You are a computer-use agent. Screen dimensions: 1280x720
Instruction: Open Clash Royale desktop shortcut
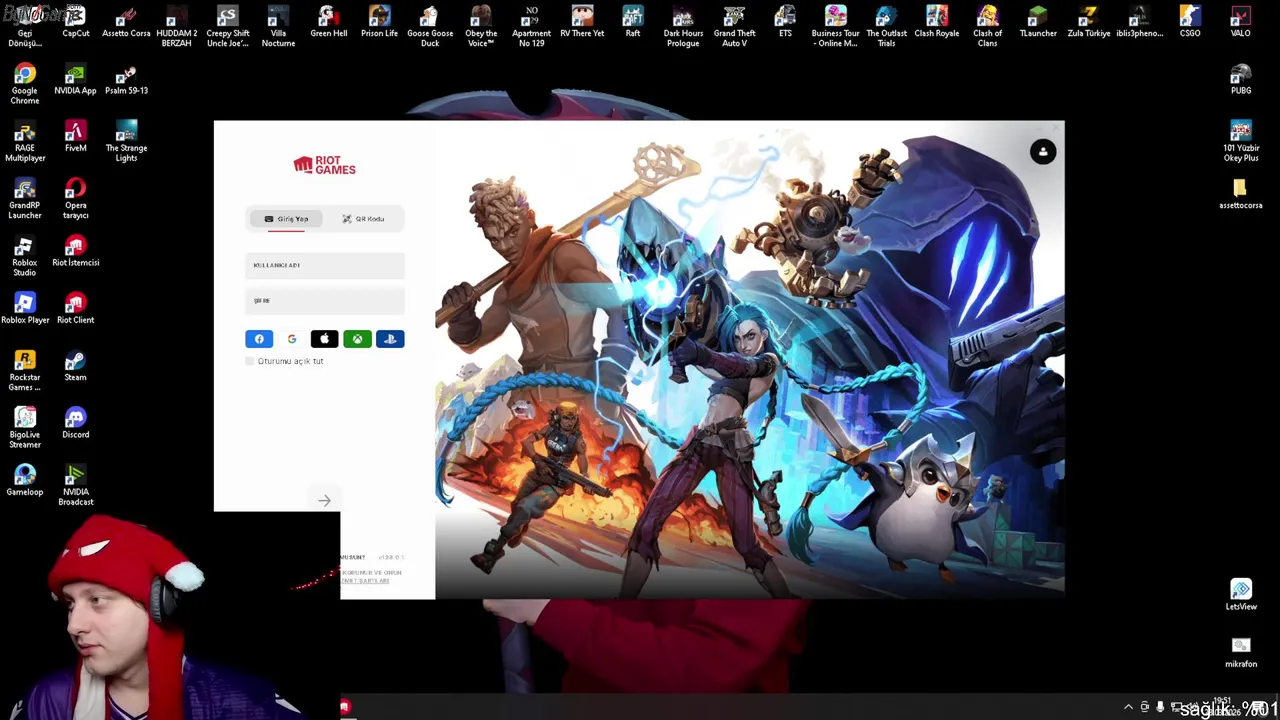point(937,22)
